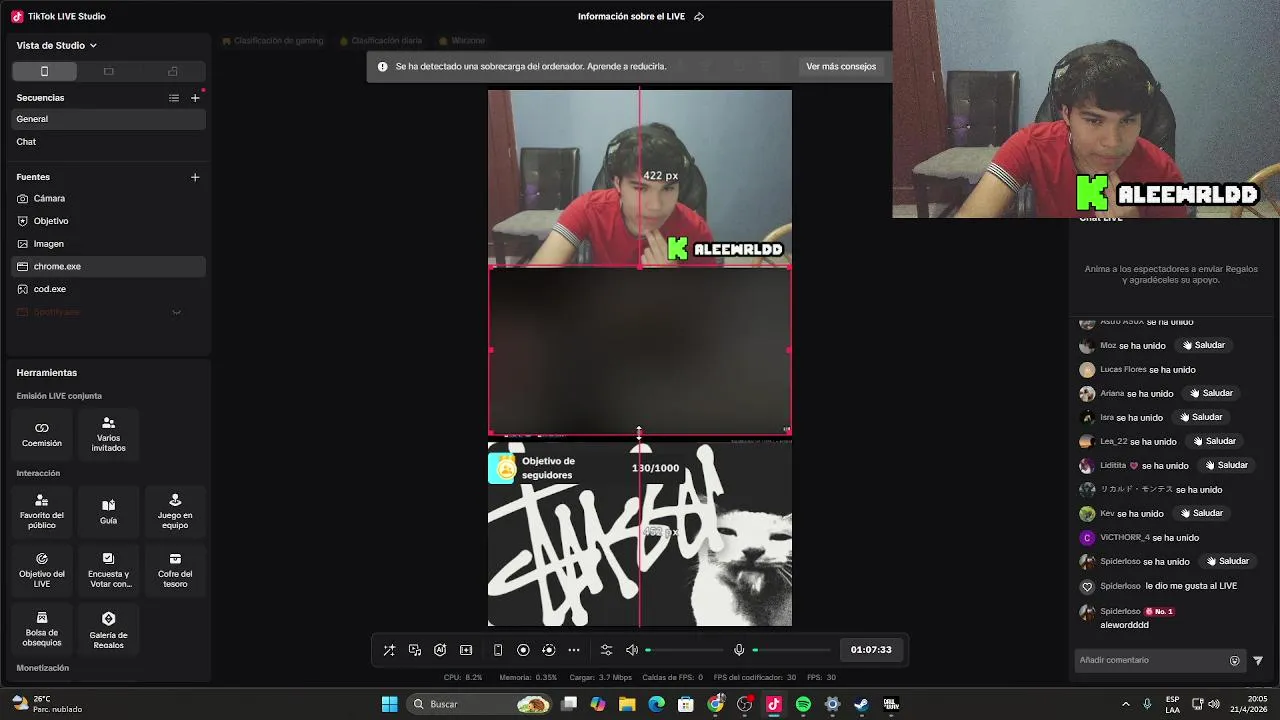The width and height of the screenshot is (1280, 720).
Task: Open the Windows Start menu
Action: (389, 704)
